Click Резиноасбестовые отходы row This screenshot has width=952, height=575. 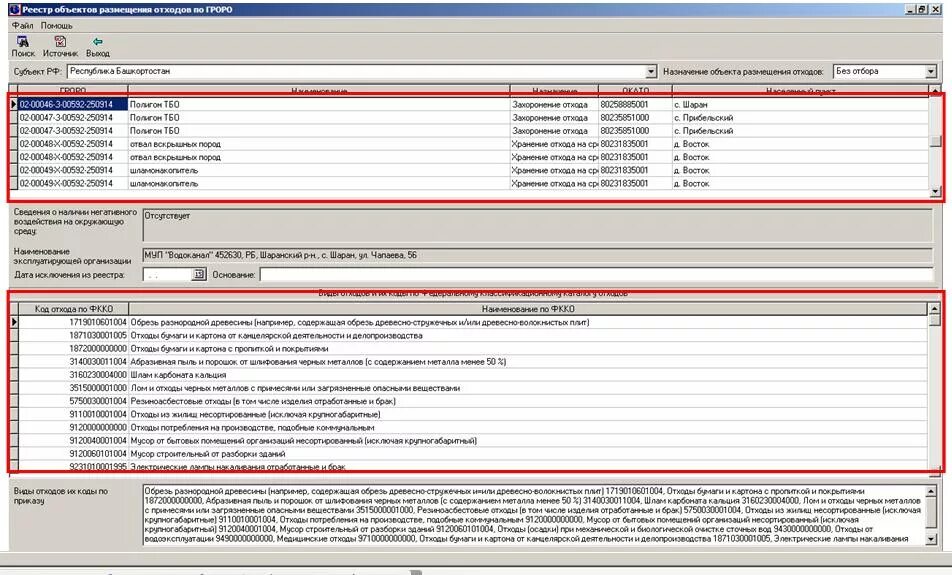click(x=472, y=401)
